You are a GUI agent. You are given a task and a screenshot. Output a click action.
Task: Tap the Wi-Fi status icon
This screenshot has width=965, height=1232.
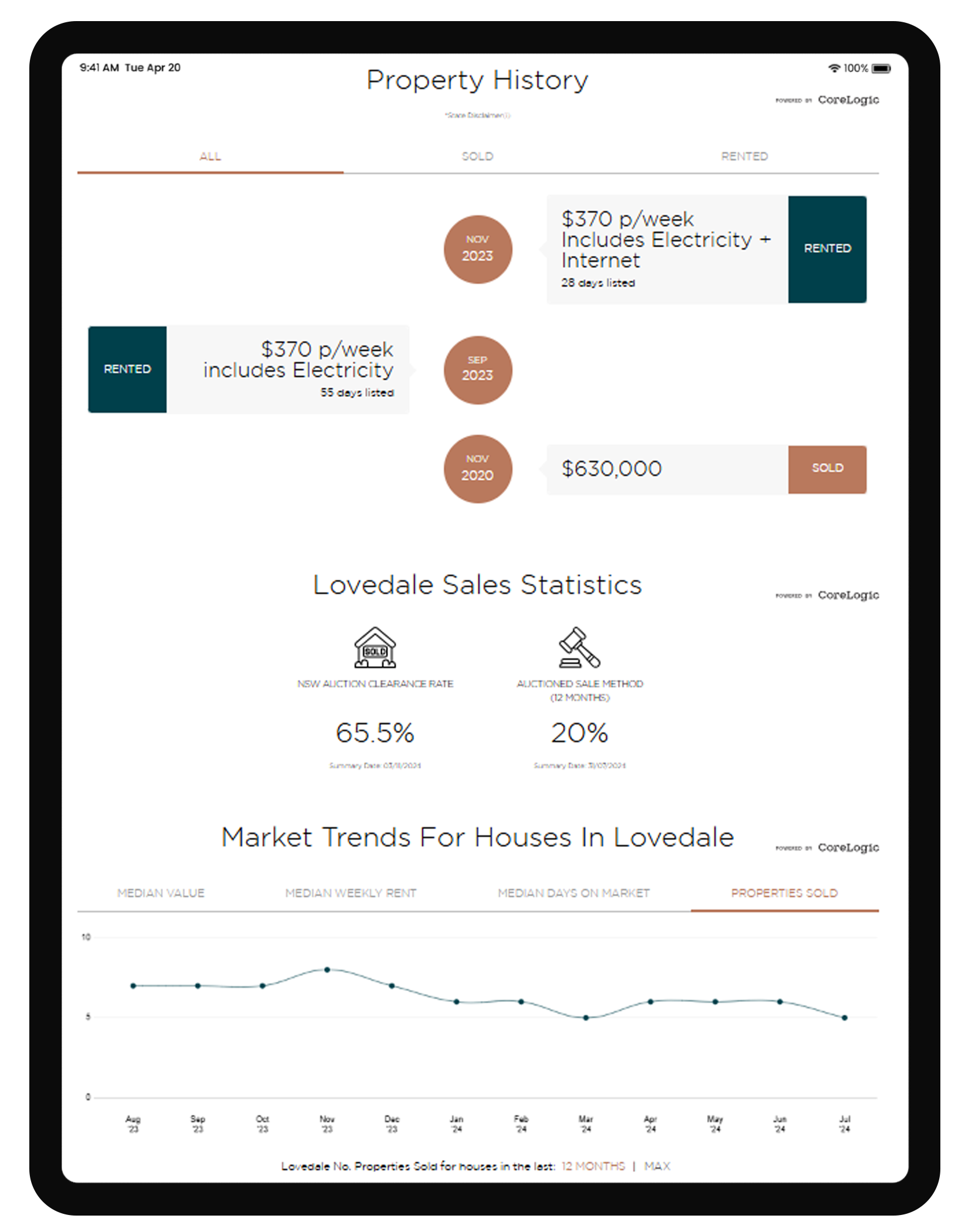coord(833,68)
